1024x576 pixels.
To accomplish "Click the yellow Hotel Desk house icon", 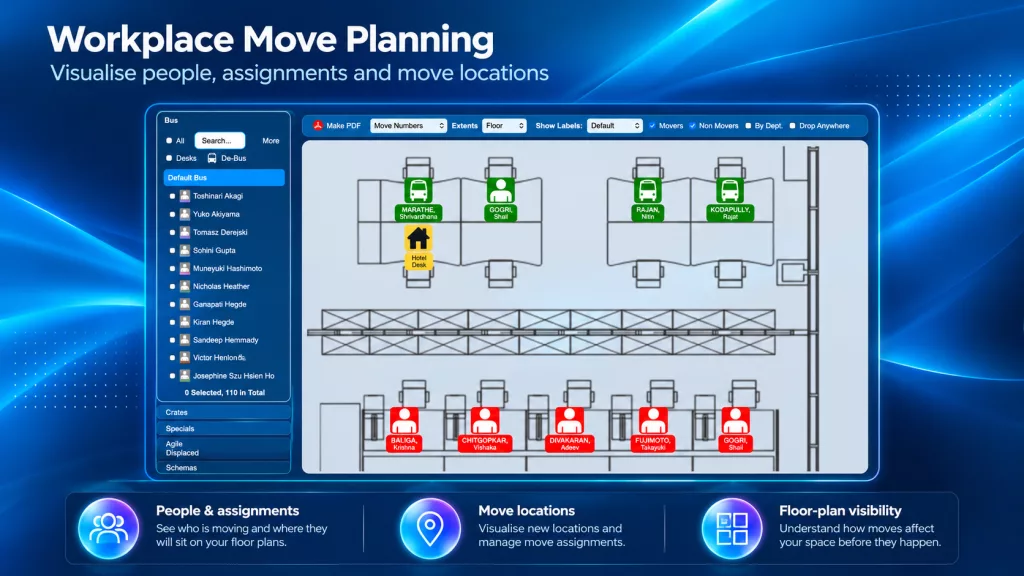I will [418, 239].
